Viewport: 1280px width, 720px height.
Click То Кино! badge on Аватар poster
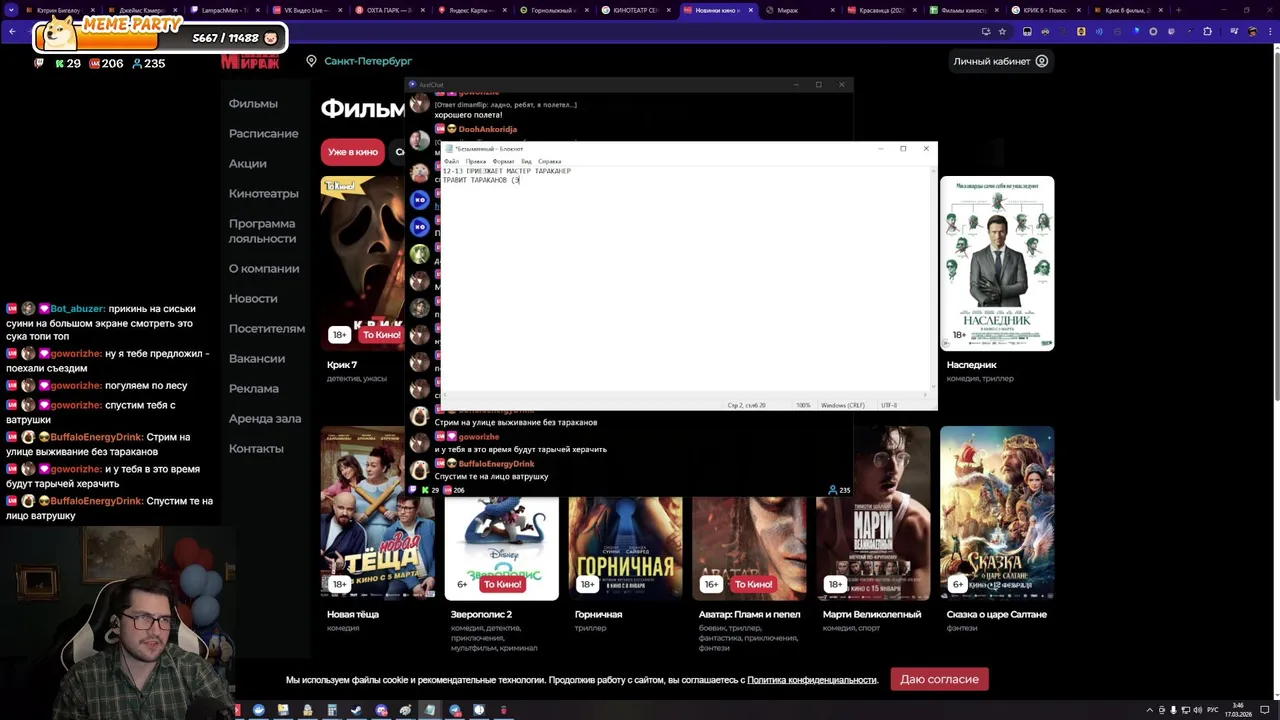pyautogui.click(x=753, y=584)
